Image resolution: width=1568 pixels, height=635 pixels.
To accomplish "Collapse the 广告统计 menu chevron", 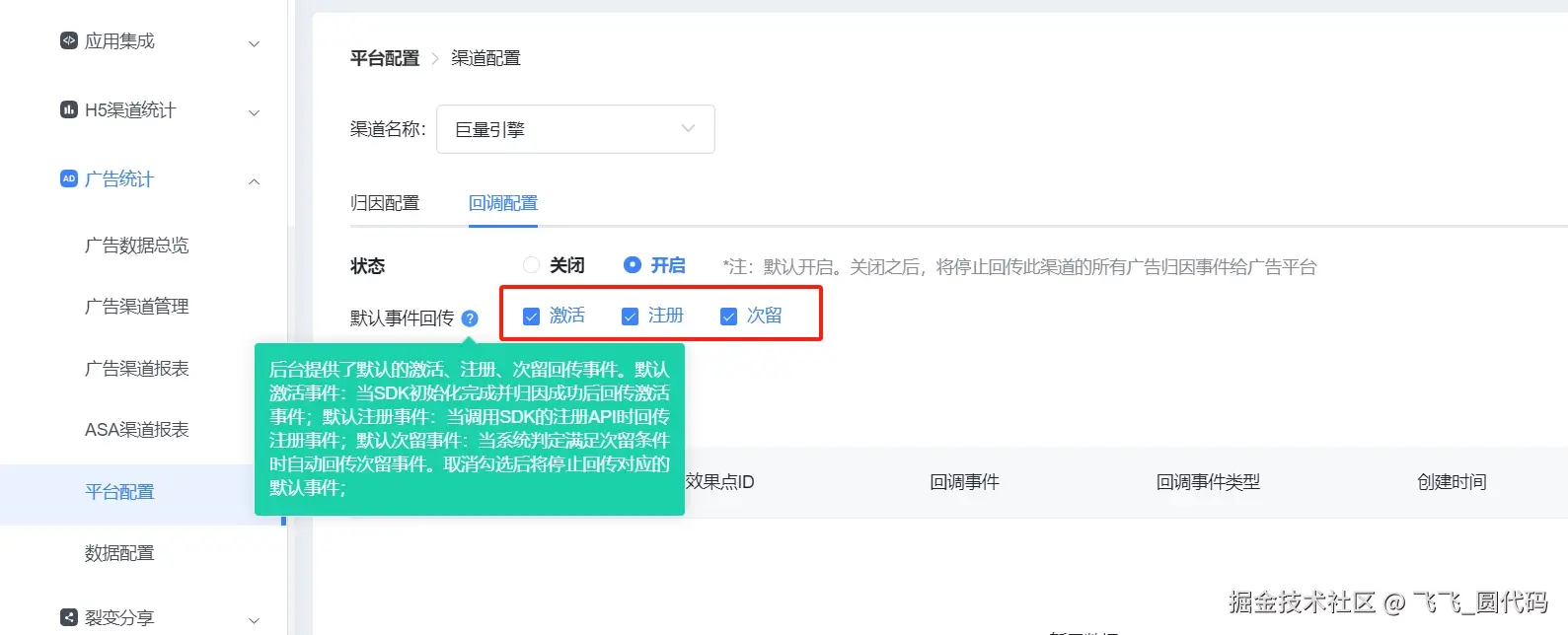I will (x=254, y=181).
